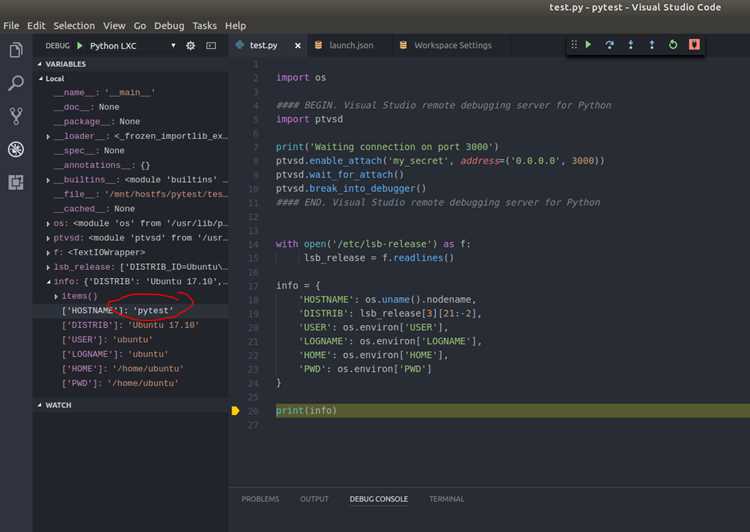Select the __package__: None variable
Viewport: 750px width, 532px height.
(x=130, y=122)
